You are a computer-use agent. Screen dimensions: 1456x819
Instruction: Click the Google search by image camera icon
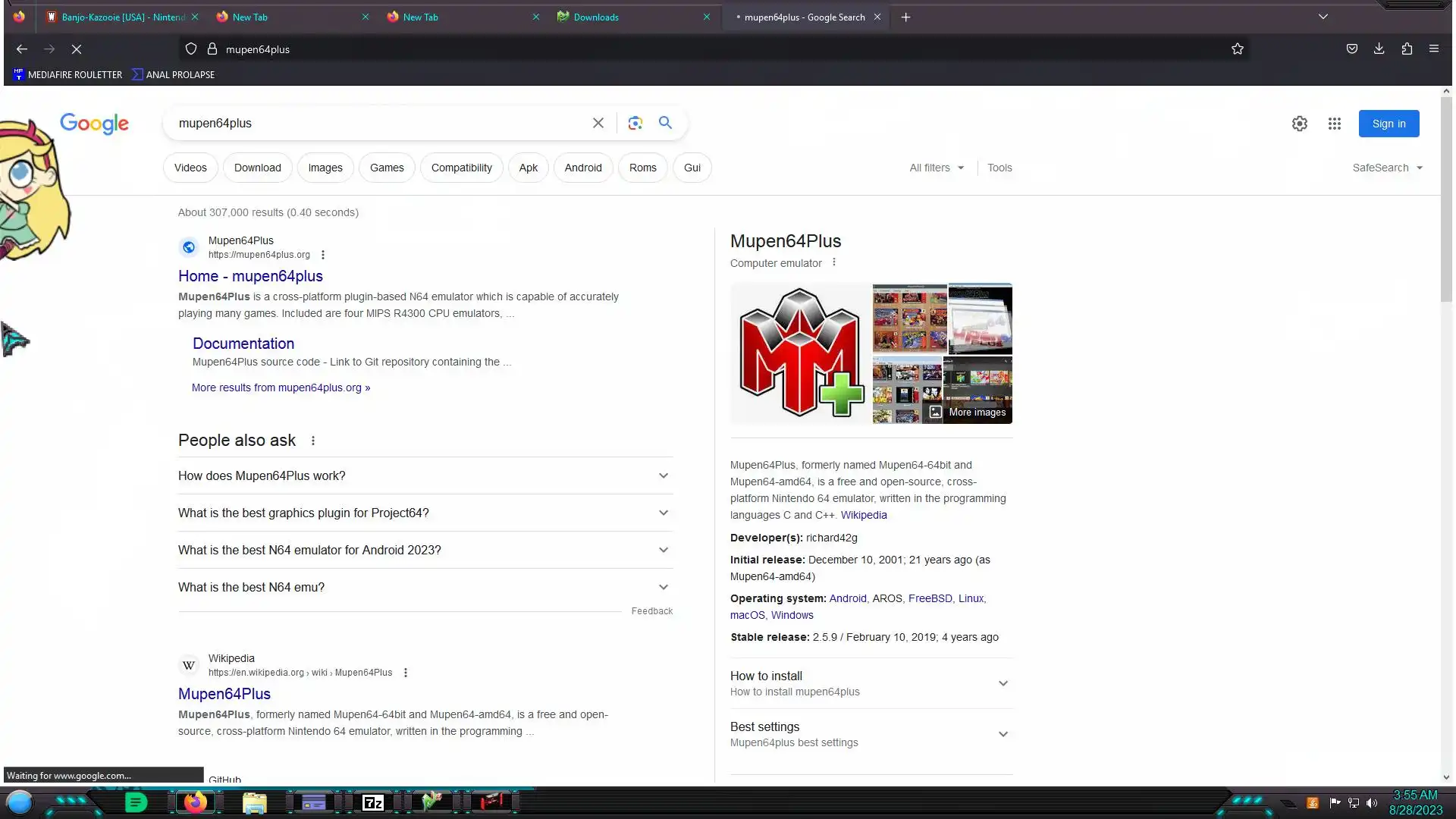(635, 123)
